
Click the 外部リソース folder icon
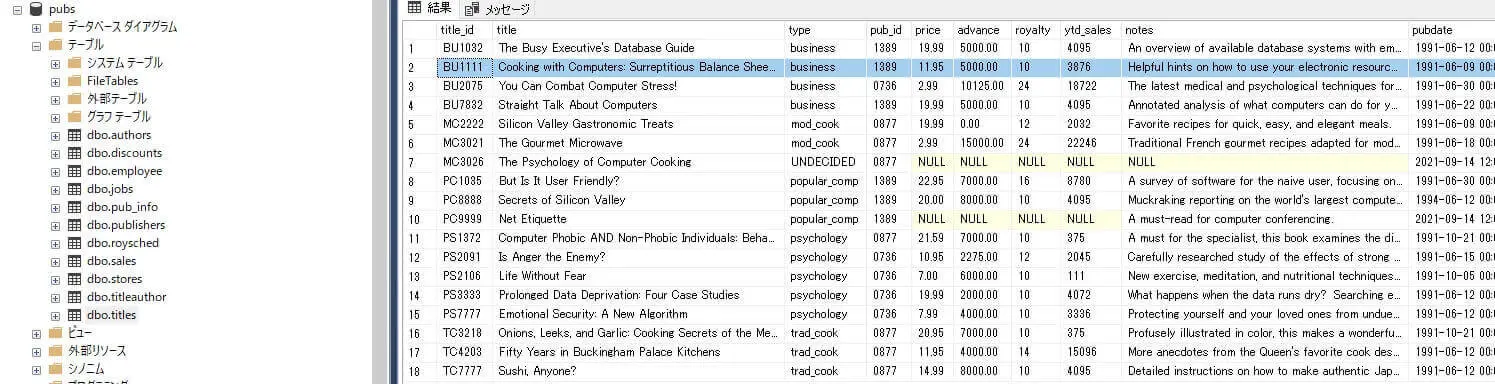coord(55,351)
